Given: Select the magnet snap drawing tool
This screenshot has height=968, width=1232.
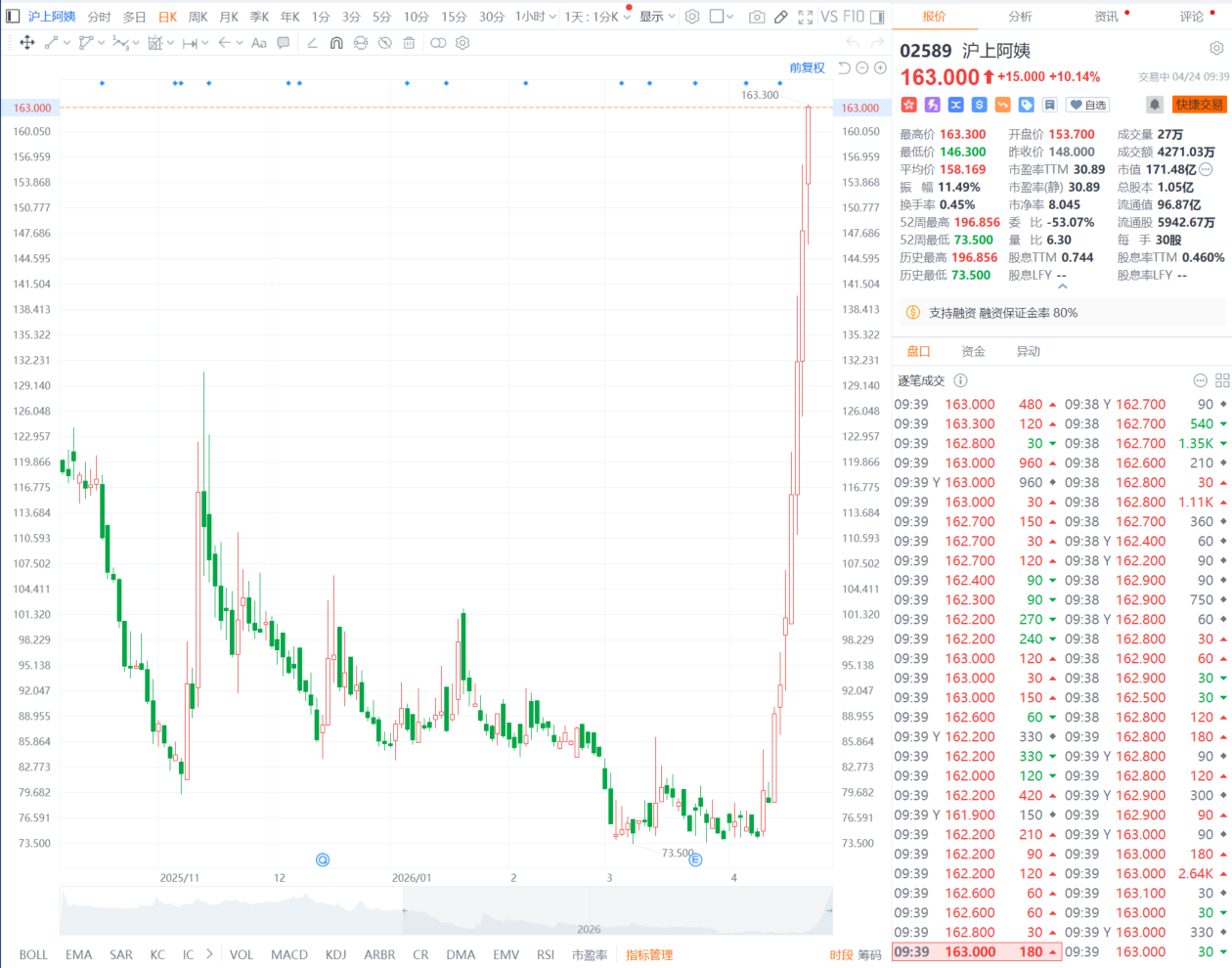Looking at the screenshot, I should 336,43.
